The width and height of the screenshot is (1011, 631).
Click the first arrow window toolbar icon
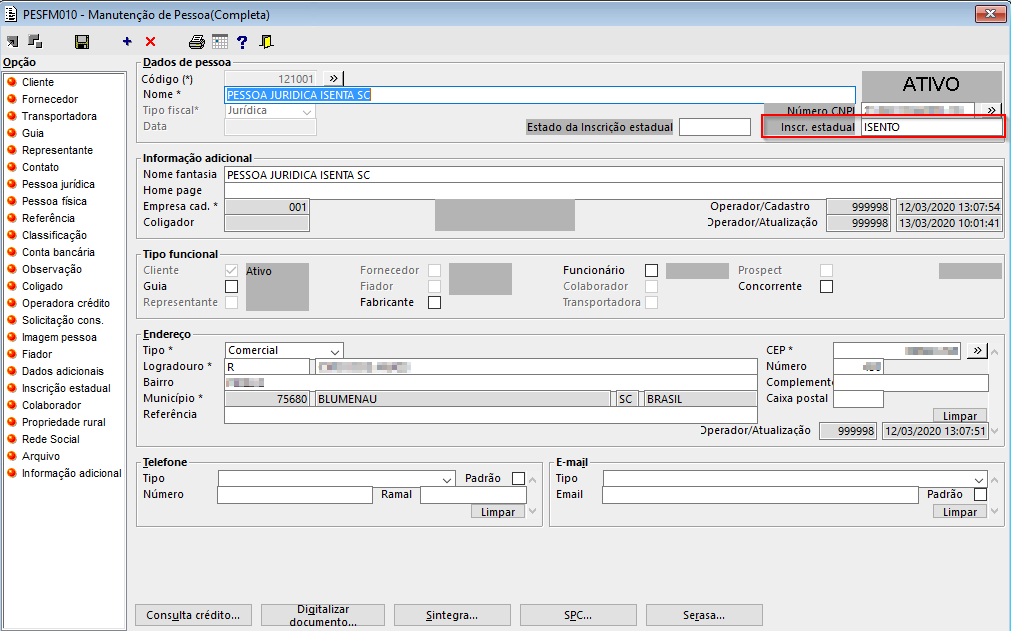[12, 42]
